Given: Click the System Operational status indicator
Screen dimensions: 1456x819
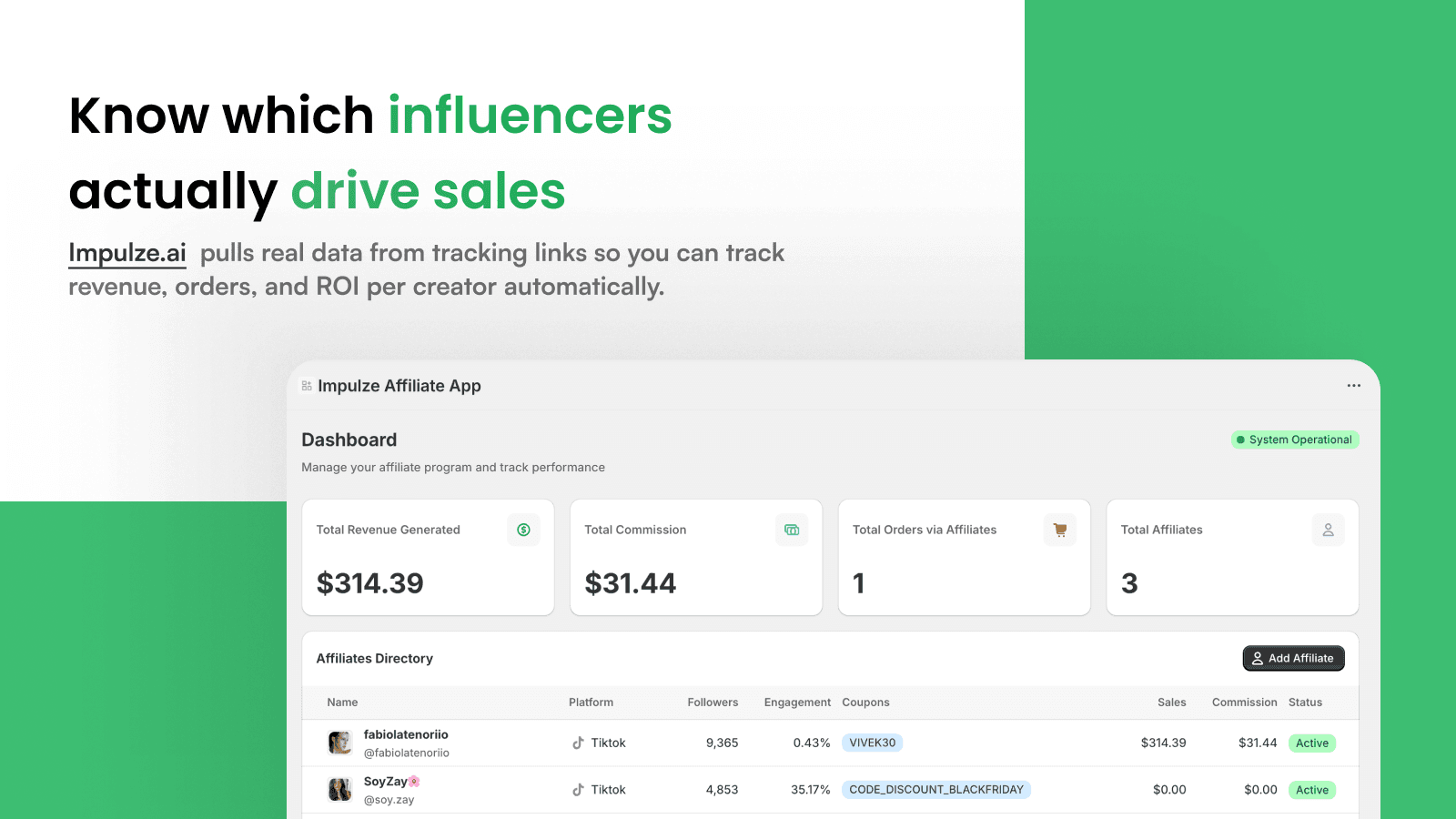Looking at the screenshot, I should pos(1294,440).
